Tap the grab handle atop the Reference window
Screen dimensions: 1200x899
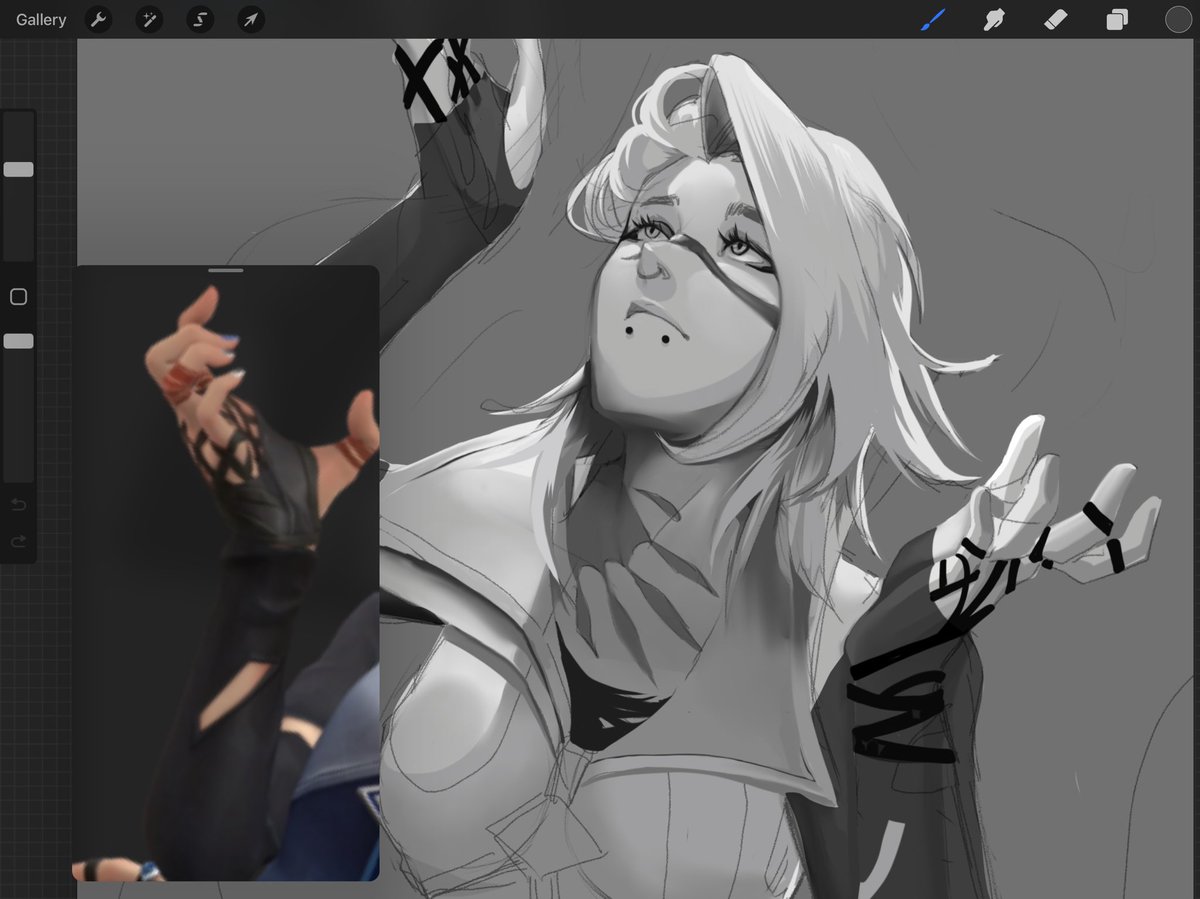point(227,269)
